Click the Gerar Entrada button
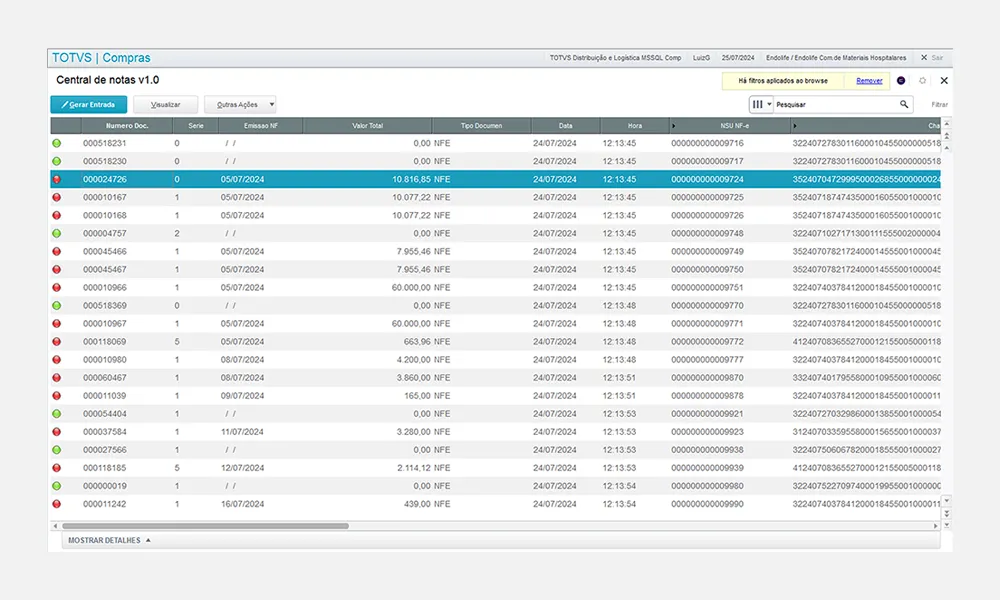Viewport: 1000px width, 600px height. point(89,104)
